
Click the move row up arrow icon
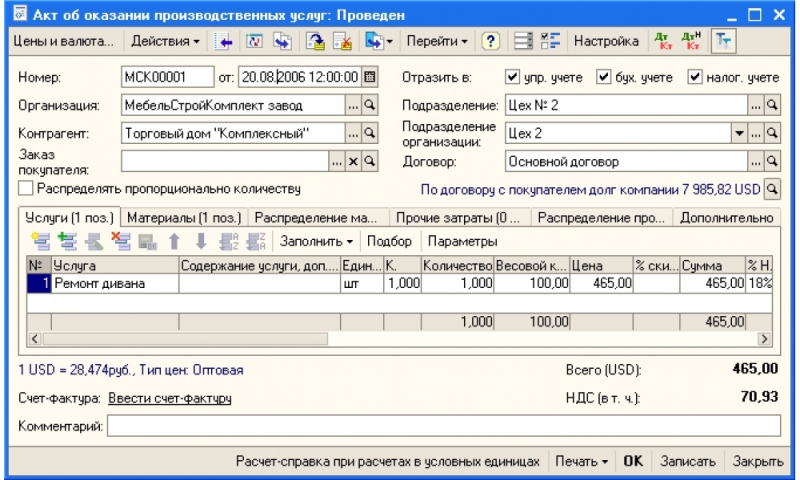click(173, 242)
